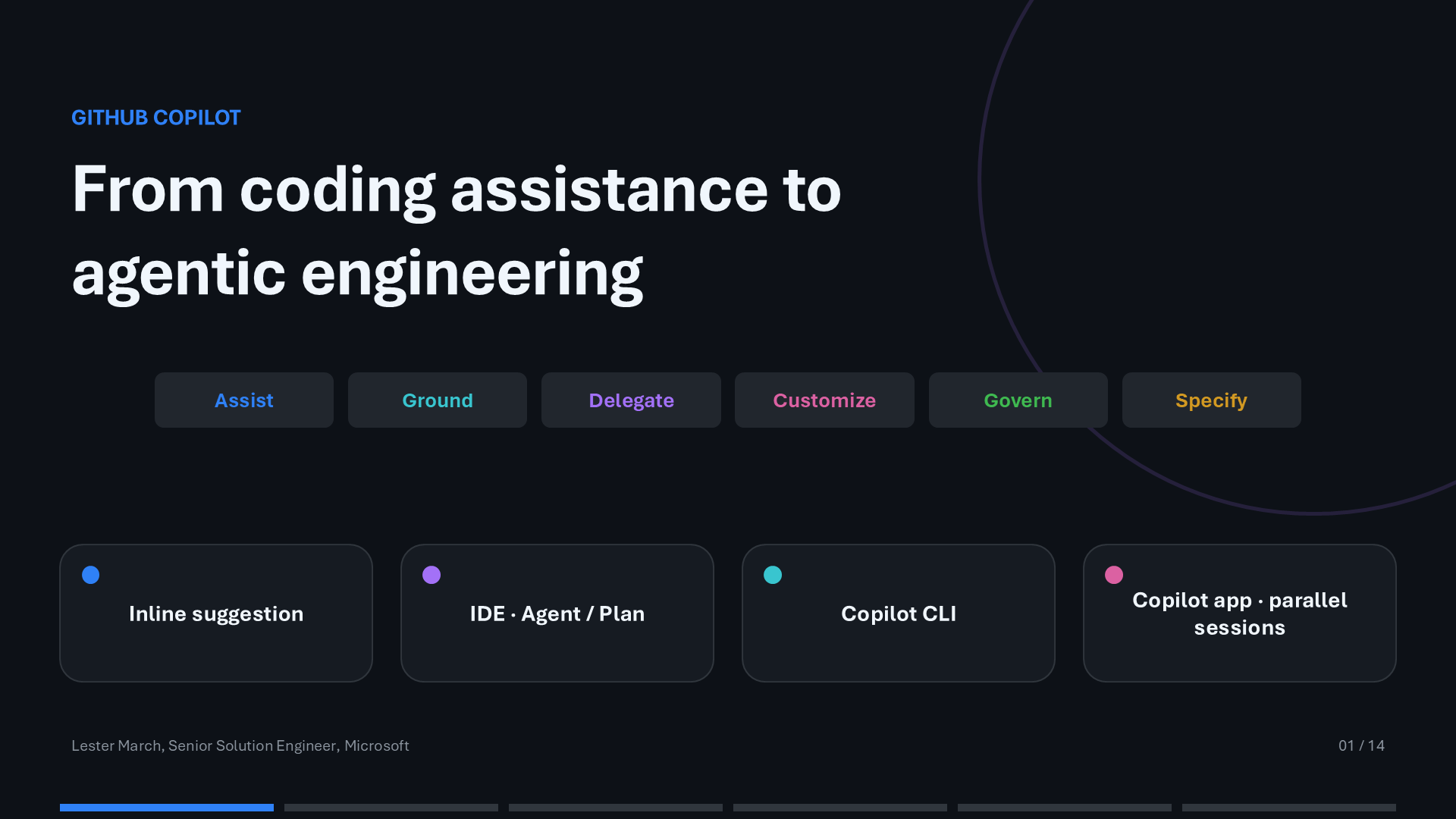Select the Assist pill
The image size is (1456, 819).
point(243,400)
